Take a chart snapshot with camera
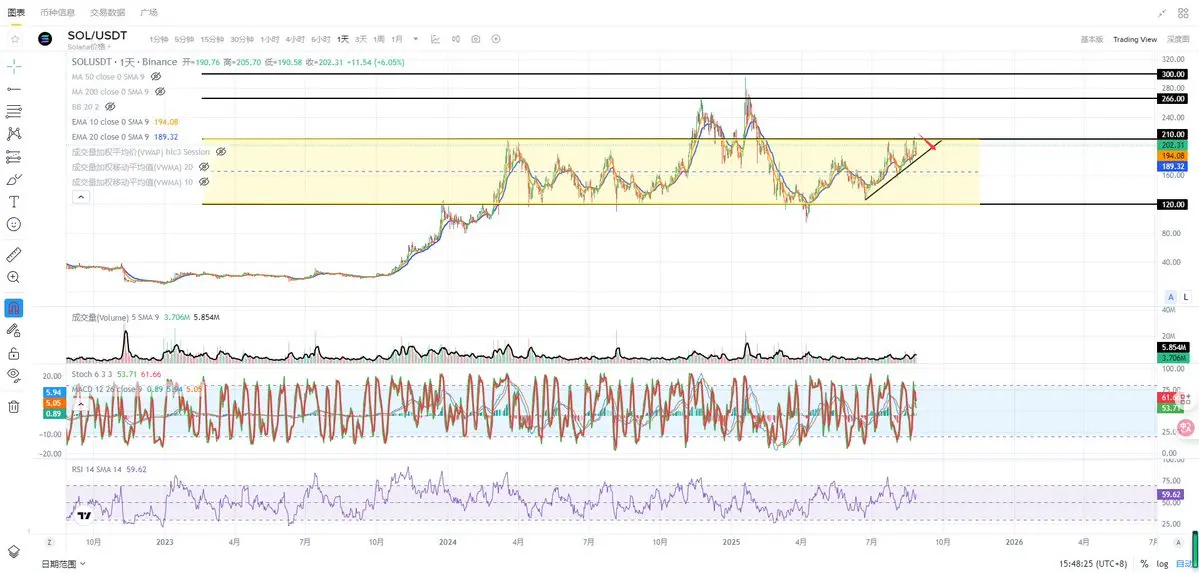The height and width of the screenshot is (573, 1199). tap(476, 39)
